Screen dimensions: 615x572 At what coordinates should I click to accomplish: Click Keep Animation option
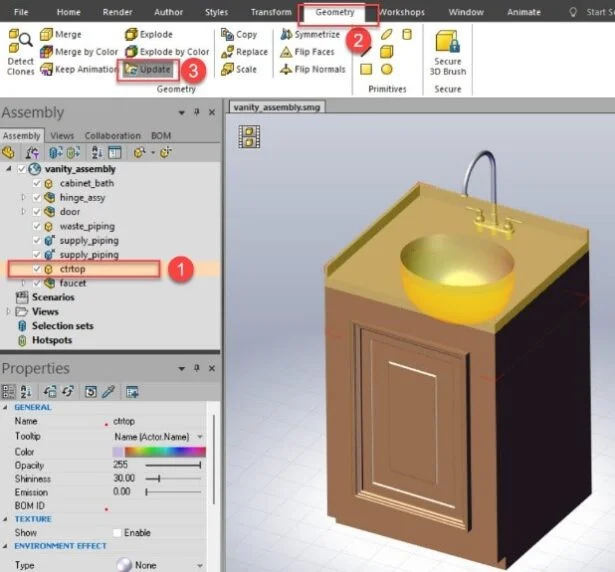coord(78,69)
